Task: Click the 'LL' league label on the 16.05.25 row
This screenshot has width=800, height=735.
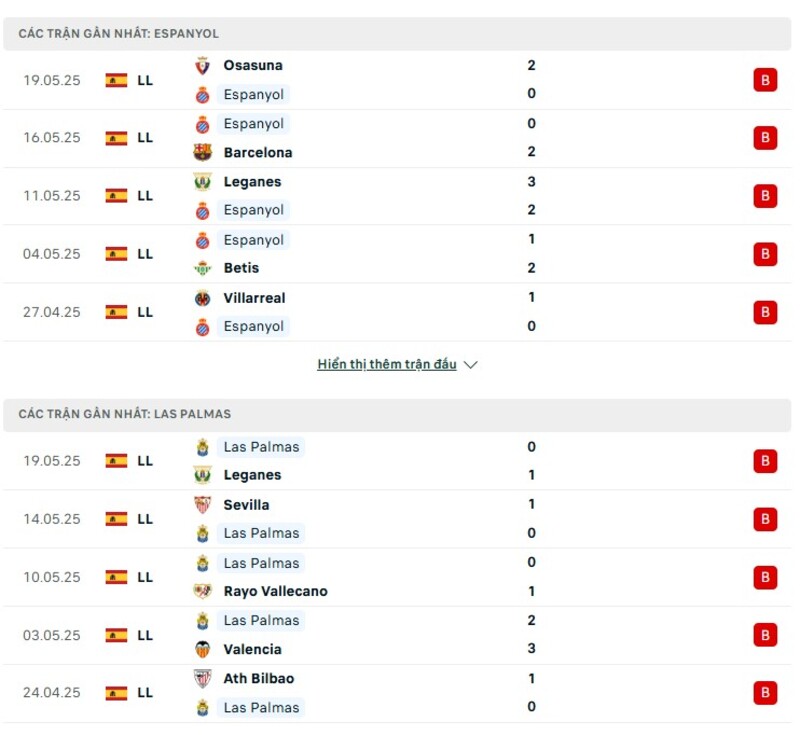Action: click(144, 138)
